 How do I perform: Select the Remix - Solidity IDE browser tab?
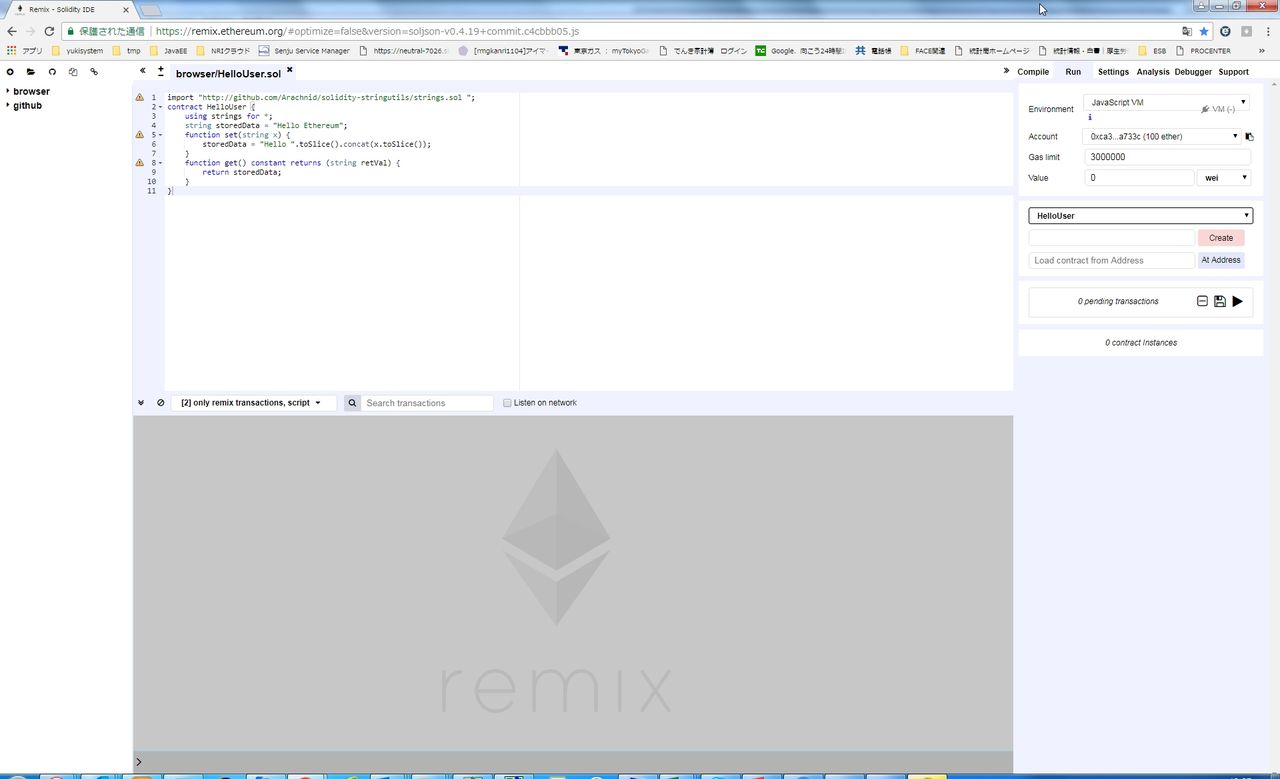(68, 9)
